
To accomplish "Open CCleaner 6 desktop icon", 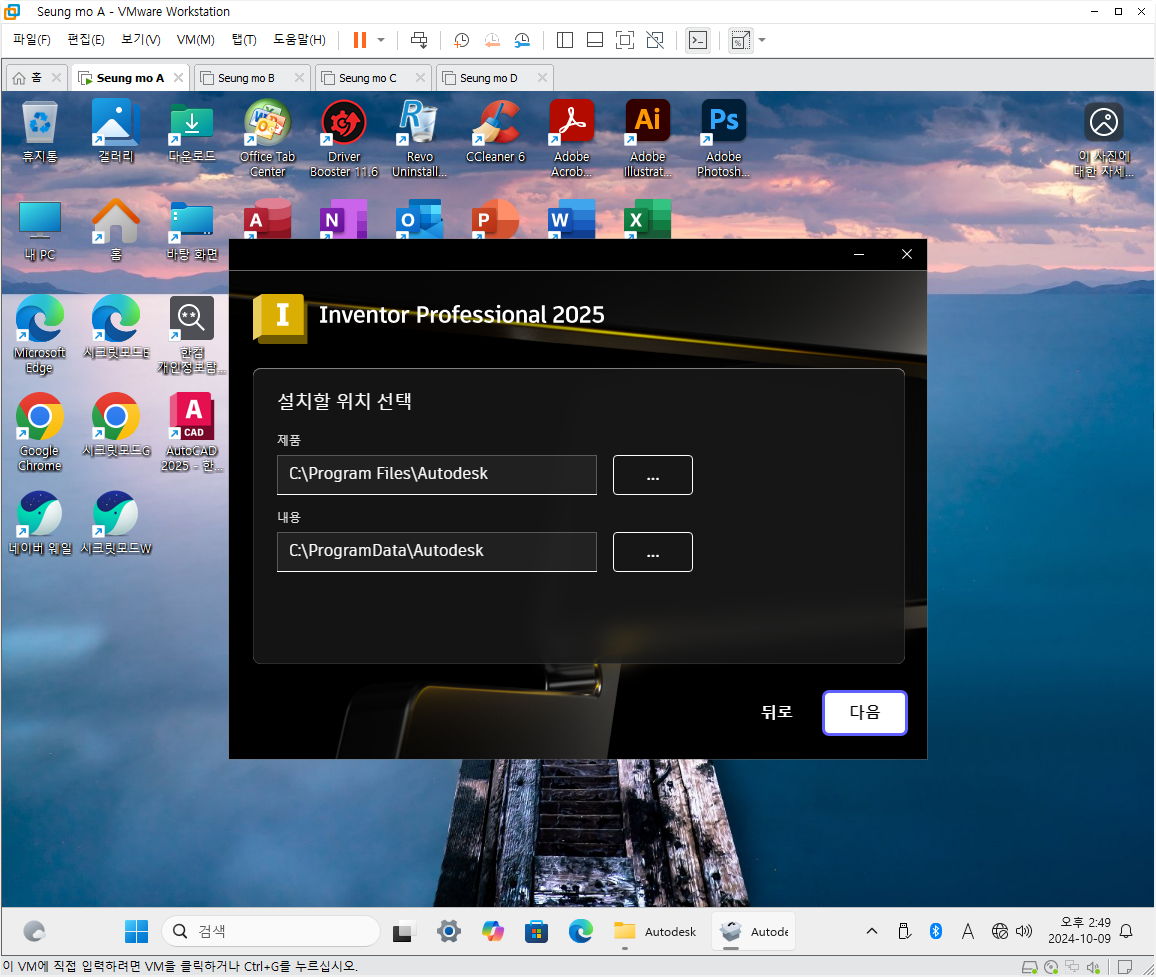I will point(495,132).
